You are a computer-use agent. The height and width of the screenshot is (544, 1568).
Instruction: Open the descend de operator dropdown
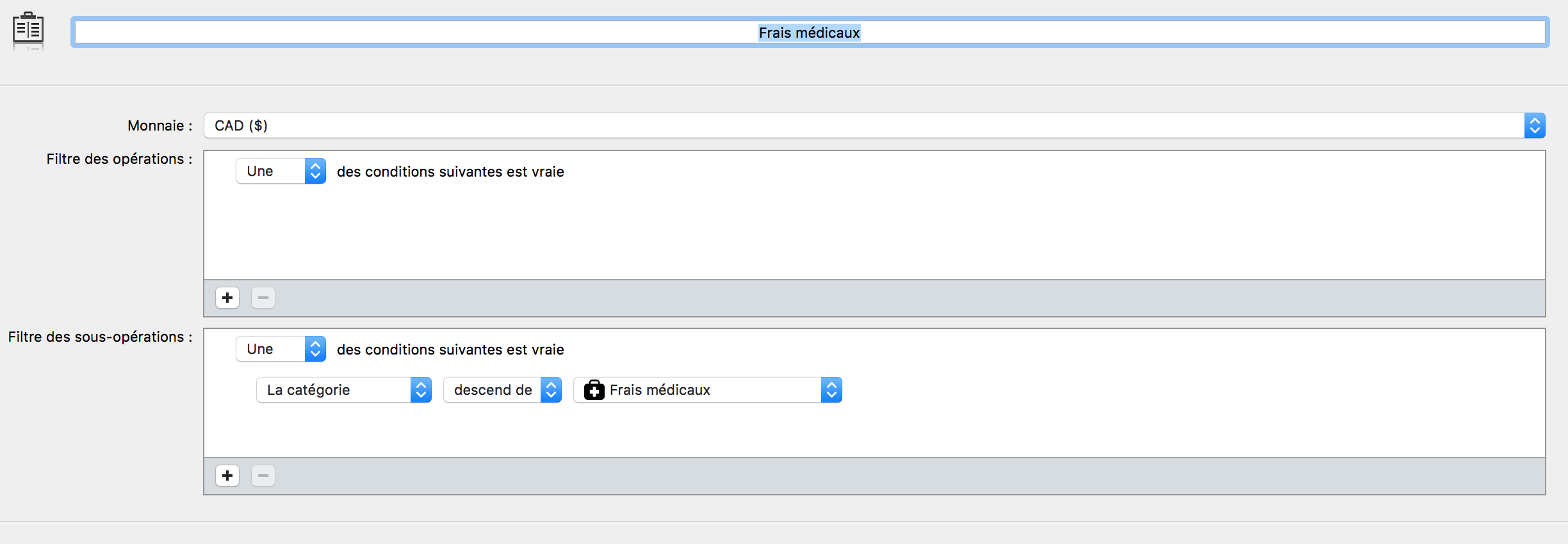point(502,390)
